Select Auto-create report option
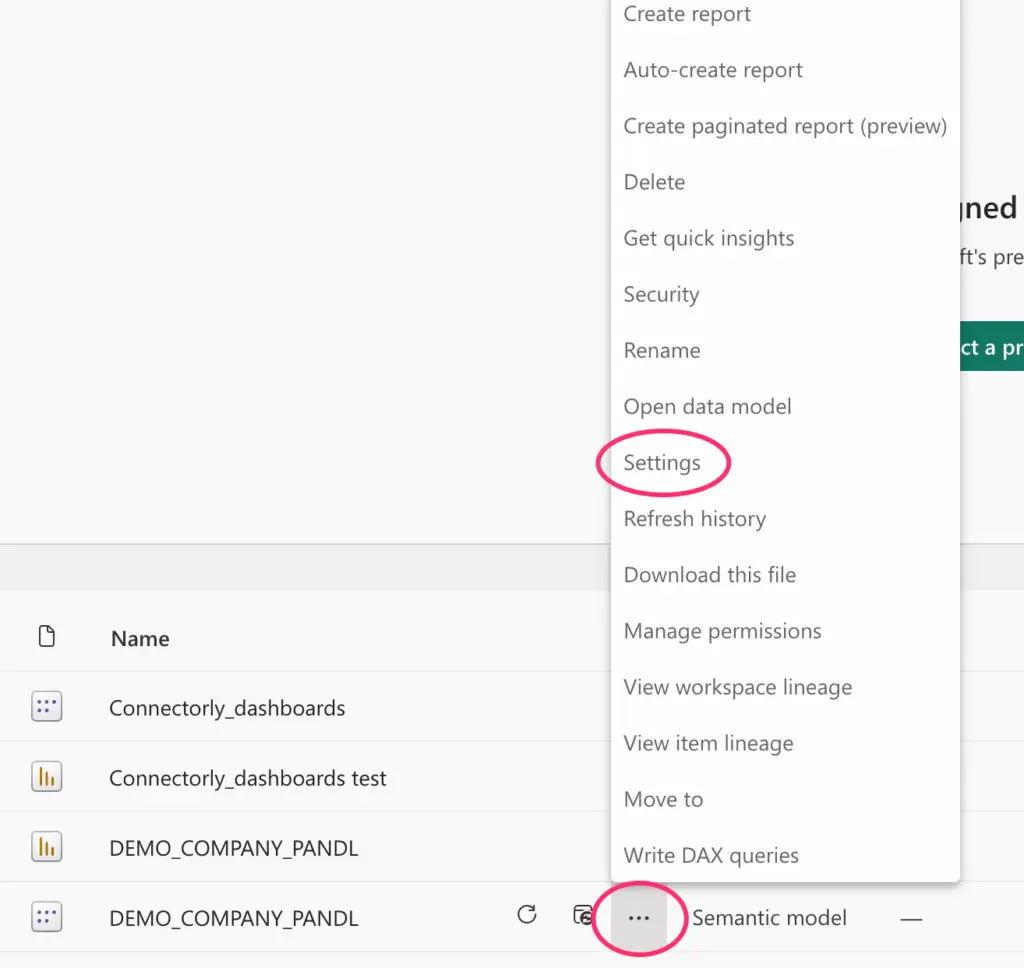 (713, 71)
